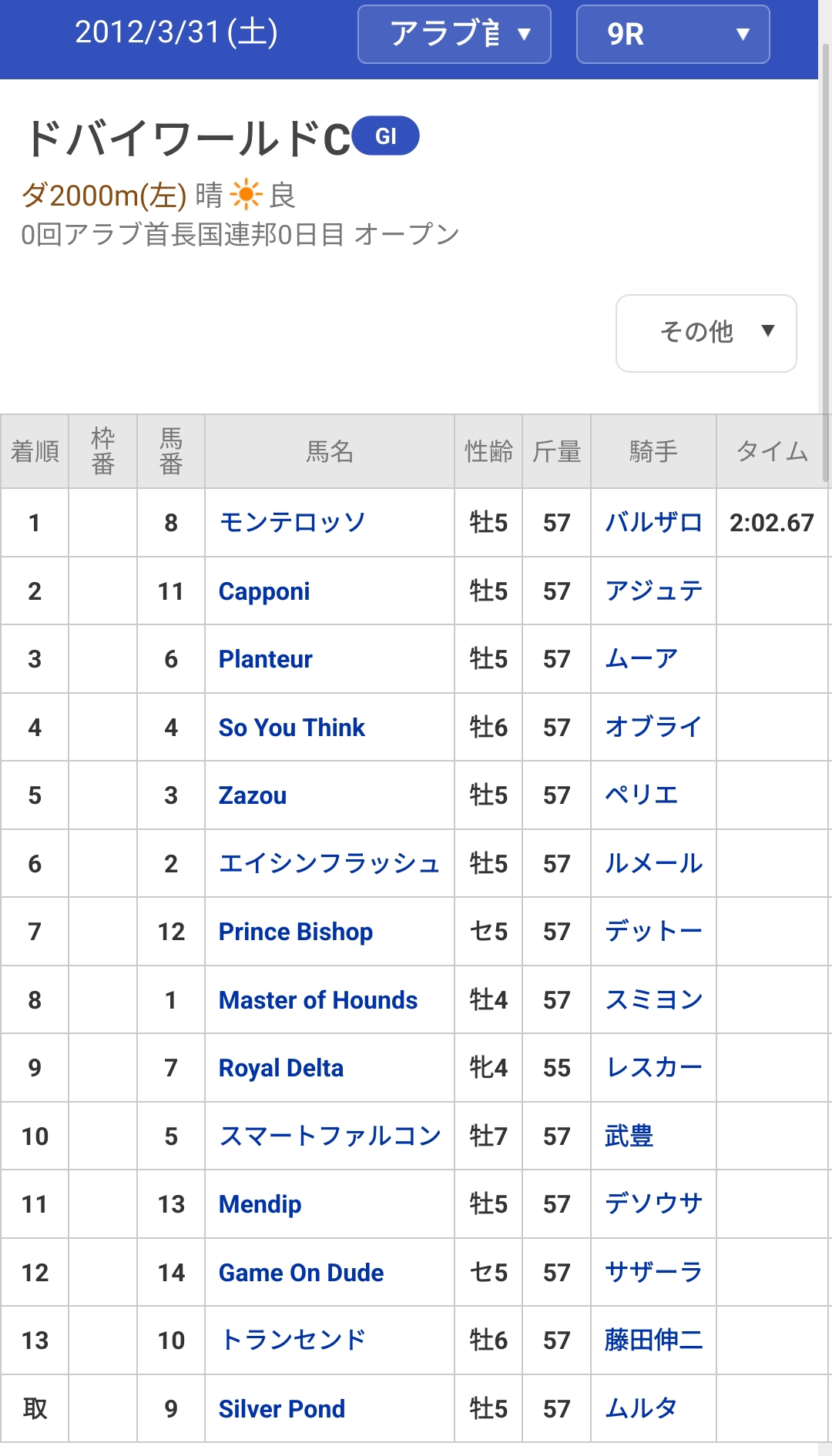This screenshot has height=1456, width=832.
Task: Open the 9R race number dropdown
Action: click(x=673, y=34)
